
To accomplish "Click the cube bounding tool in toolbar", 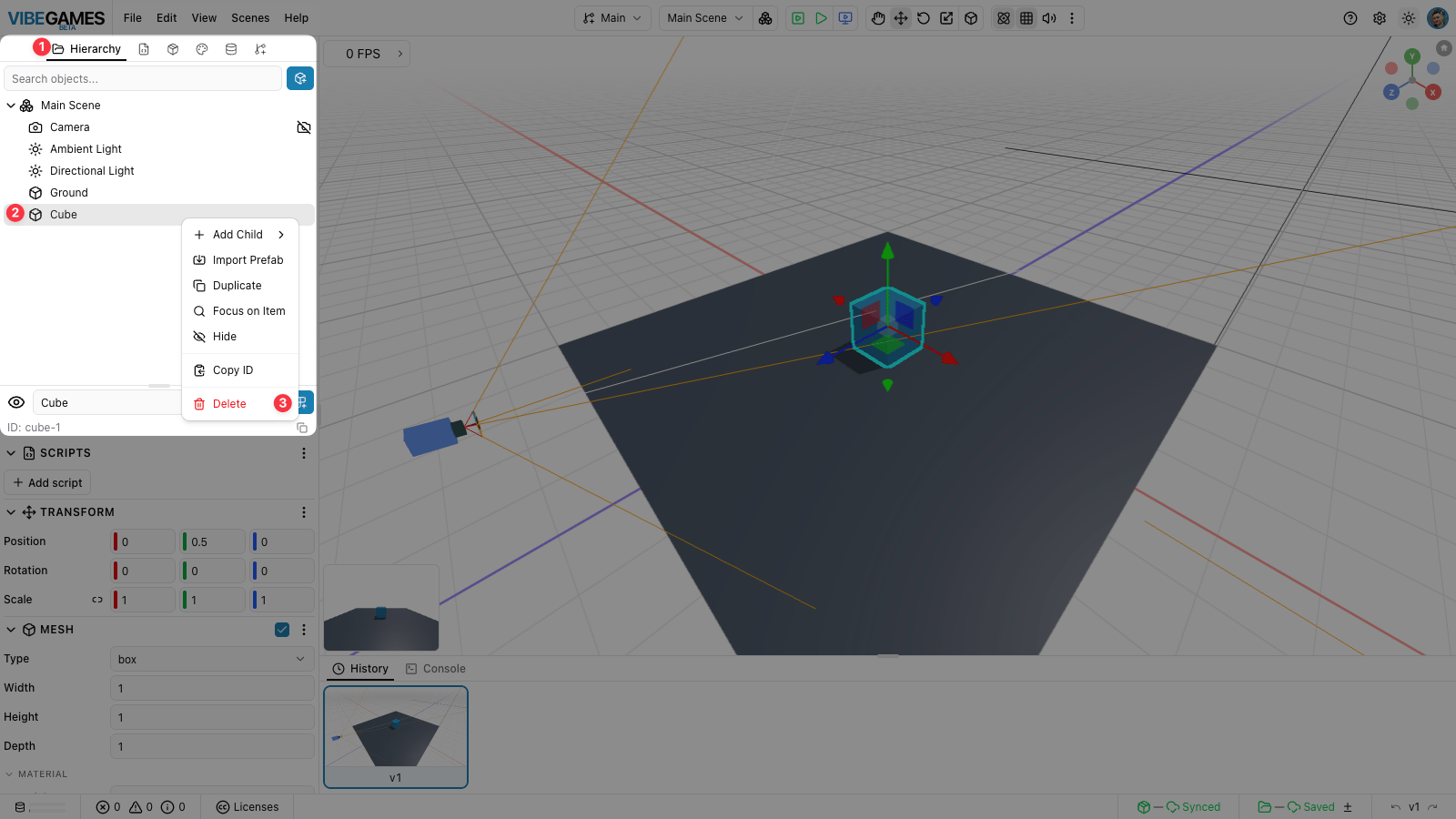I will (971, 18).
